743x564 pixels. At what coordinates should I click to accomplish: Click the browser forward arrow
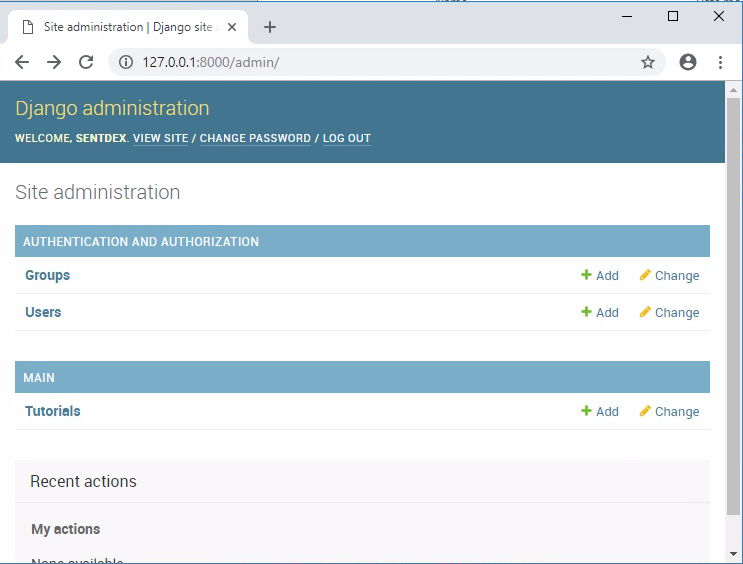coord(54,62)
